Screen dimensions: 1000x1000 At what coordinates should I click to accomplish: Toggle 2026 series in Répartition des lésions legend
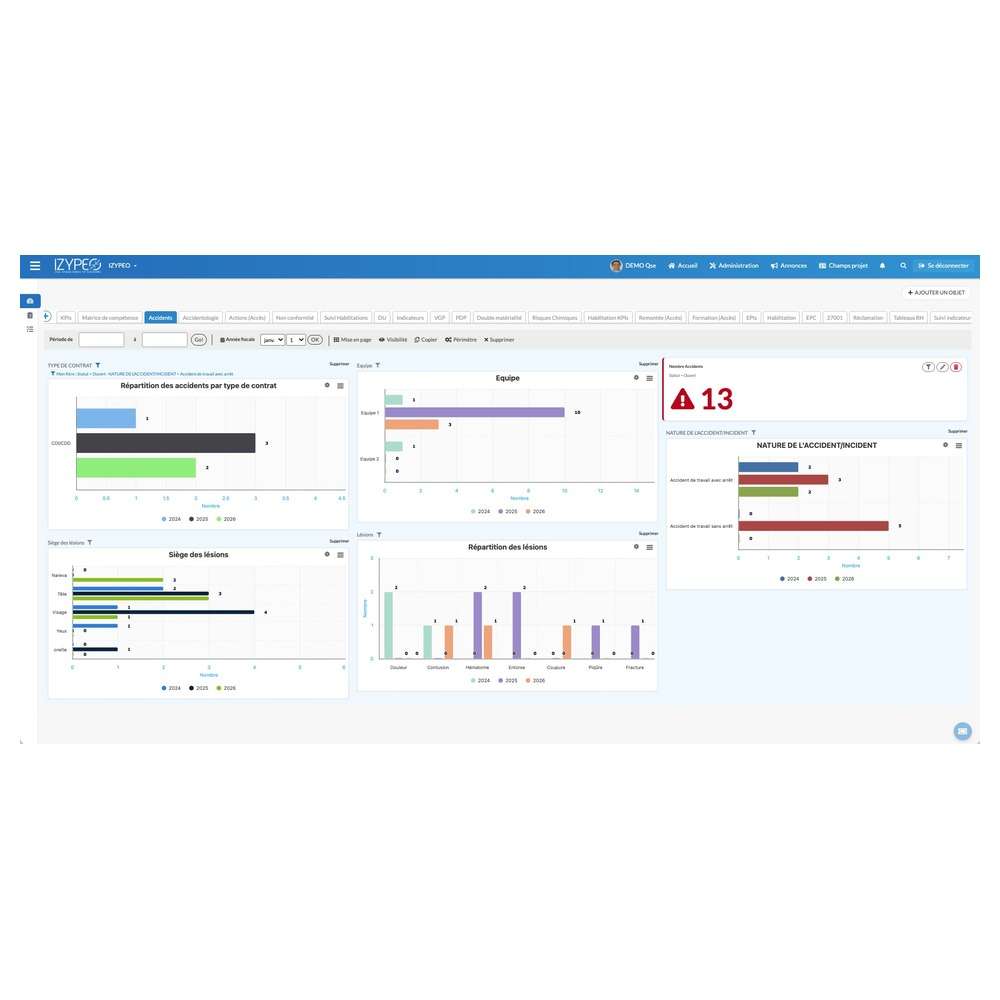pyautogui.click(x=536, y=680)
